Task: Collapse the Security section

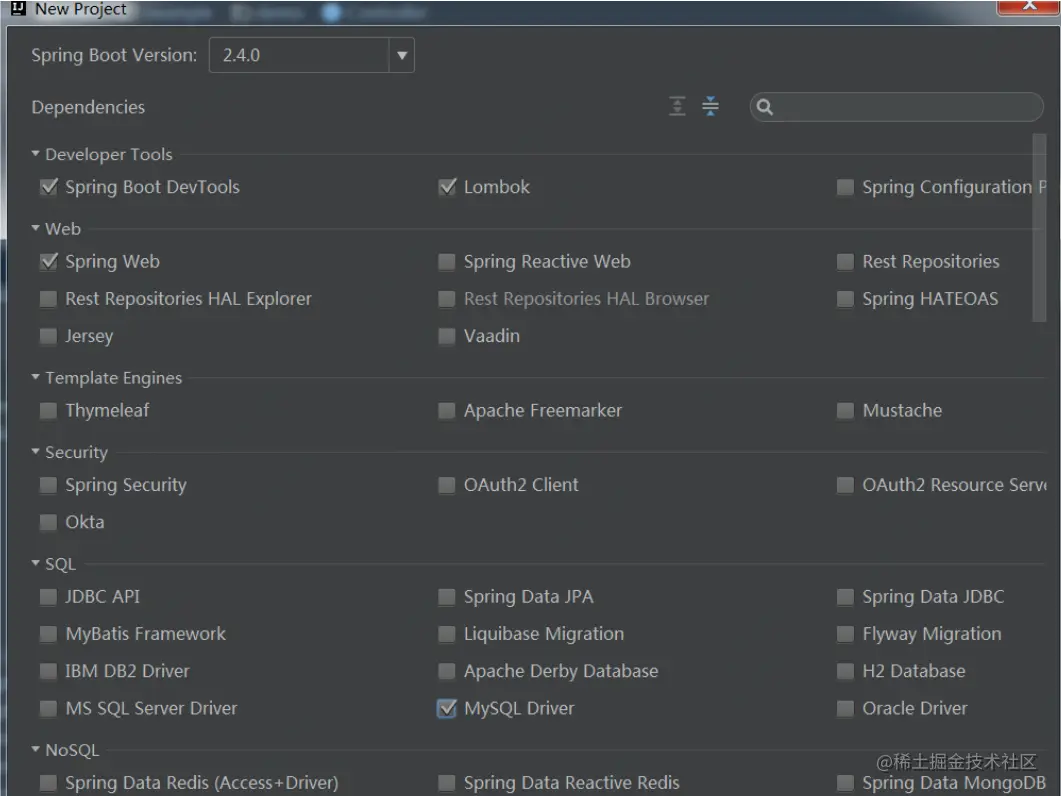Action: 36,452
